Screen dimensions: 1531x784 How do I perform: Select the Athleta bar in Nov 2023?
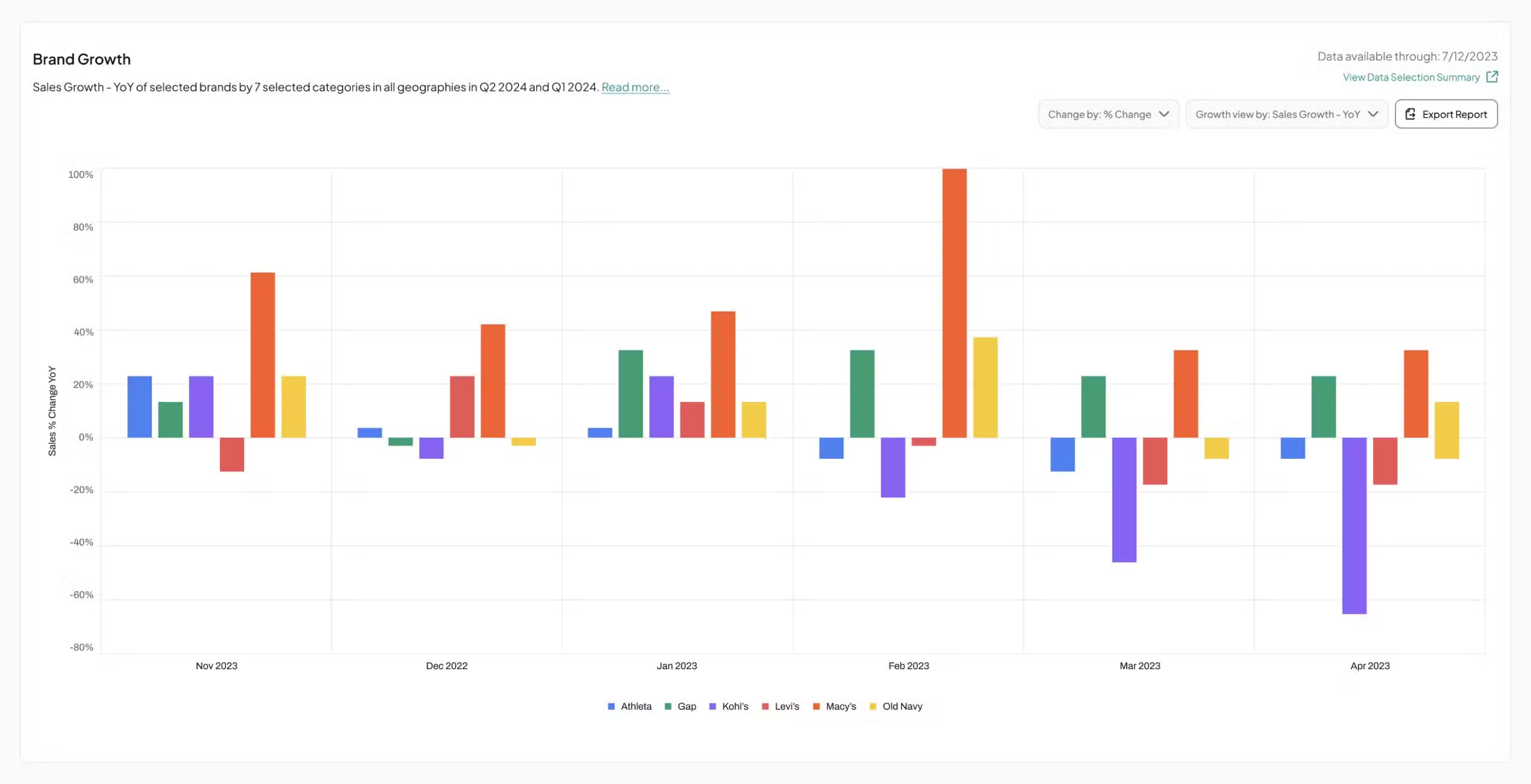click(139, 407)
